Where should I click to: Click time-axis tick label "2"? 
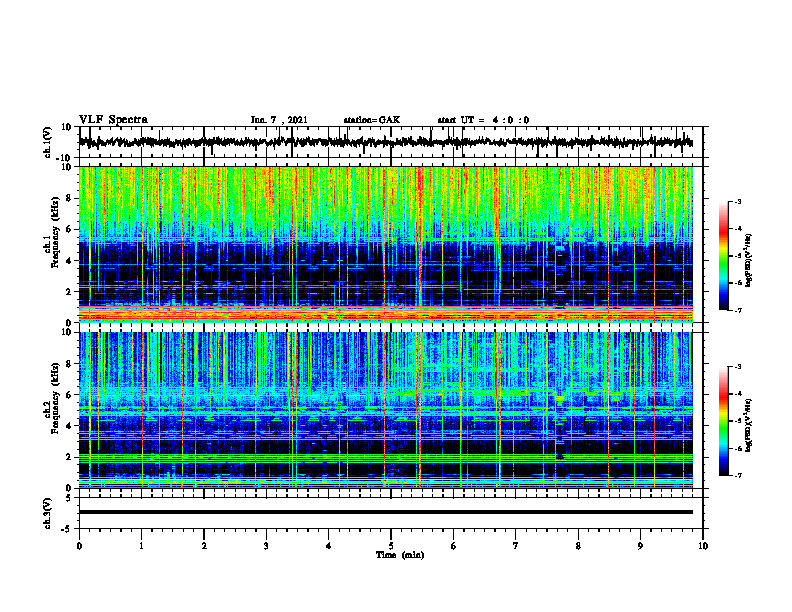[x=204, y=546]
